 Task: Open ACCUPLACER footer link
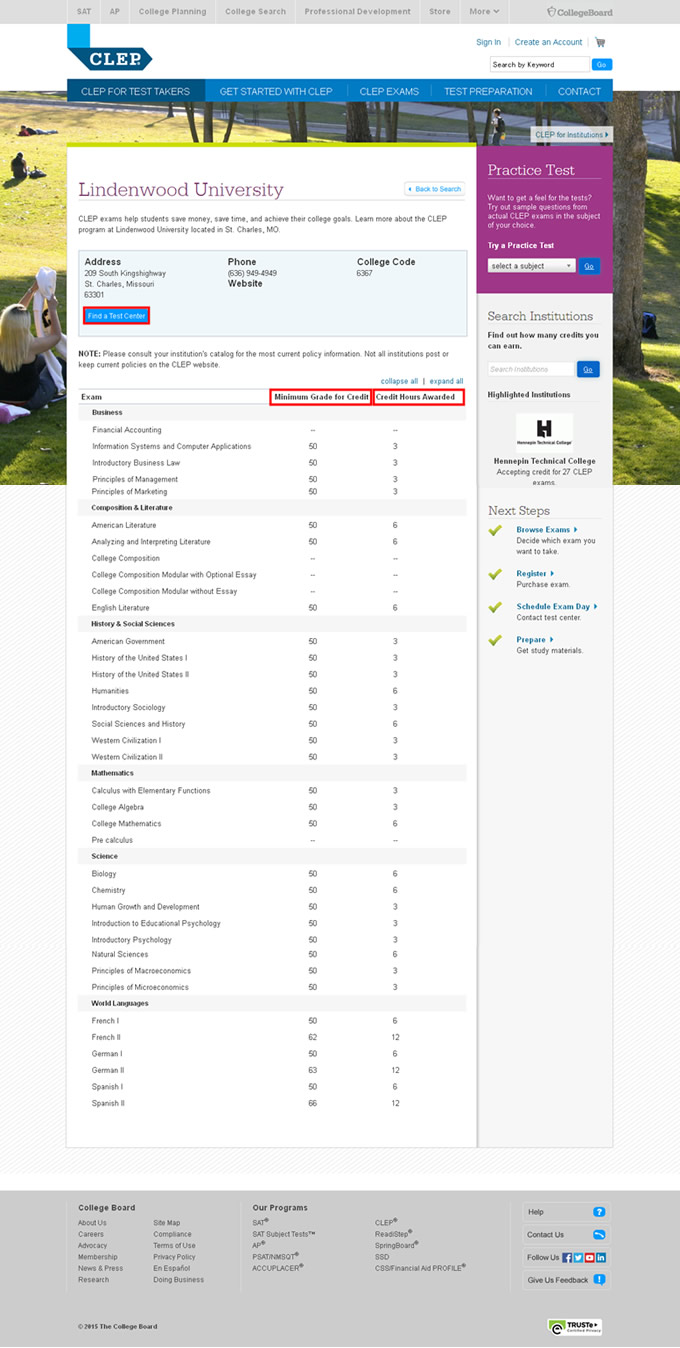pos(278,1268)
